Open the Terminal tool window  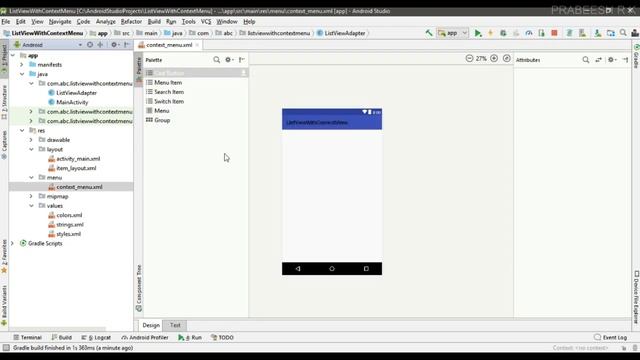pos(28,338)
